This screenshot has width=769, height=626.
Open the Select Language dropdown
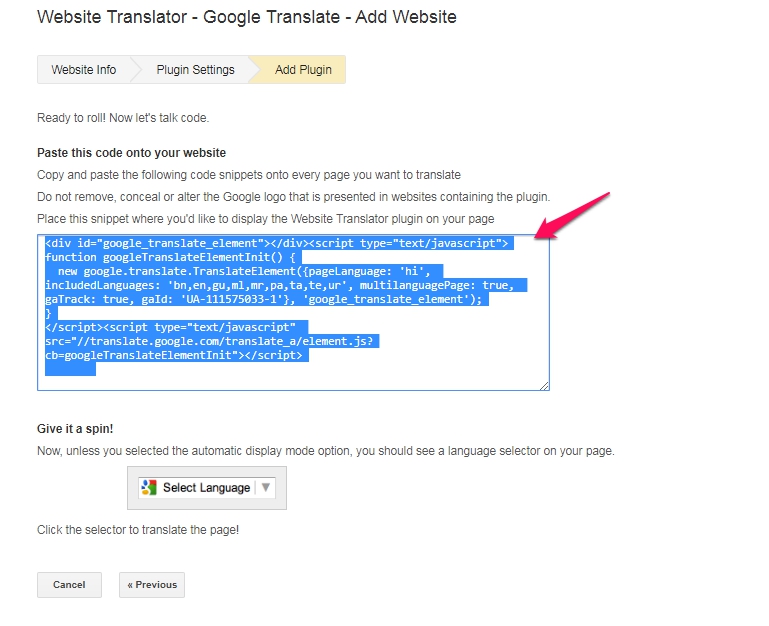click(x=206, y=488)
